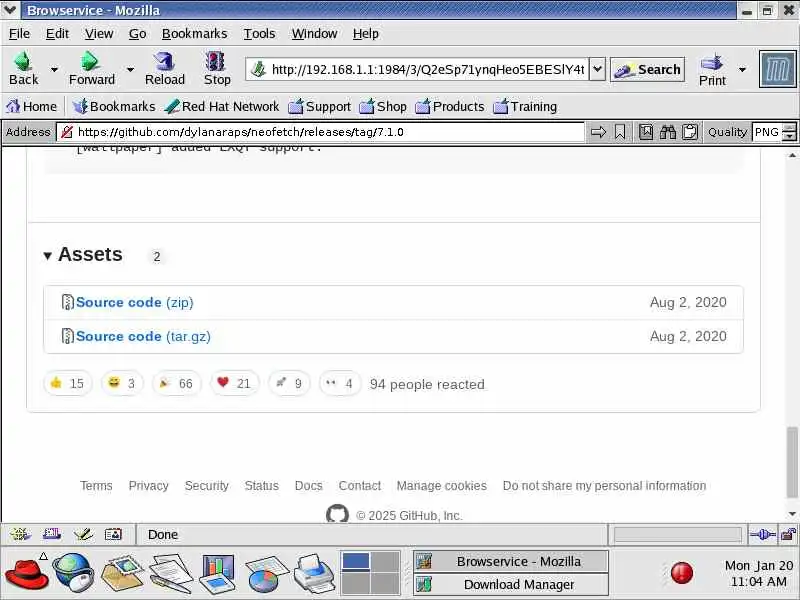Open the Bookmarks menu
The width and height of the screenshot is (800, 600).
click(194, 34)
